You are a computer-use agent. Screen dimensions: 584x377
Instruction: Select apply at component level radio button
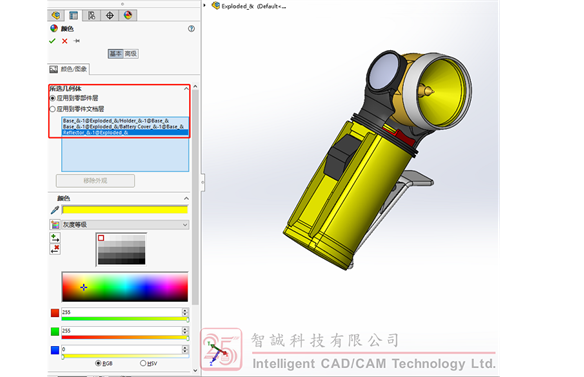tap(53, 98)
